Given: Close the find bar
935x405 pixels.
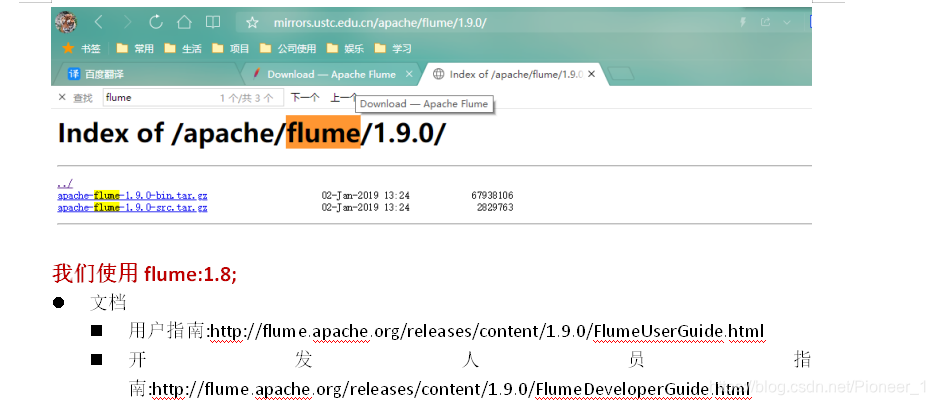Looking at the screenshot, I should pyautogui.click(x=62, y=97).
